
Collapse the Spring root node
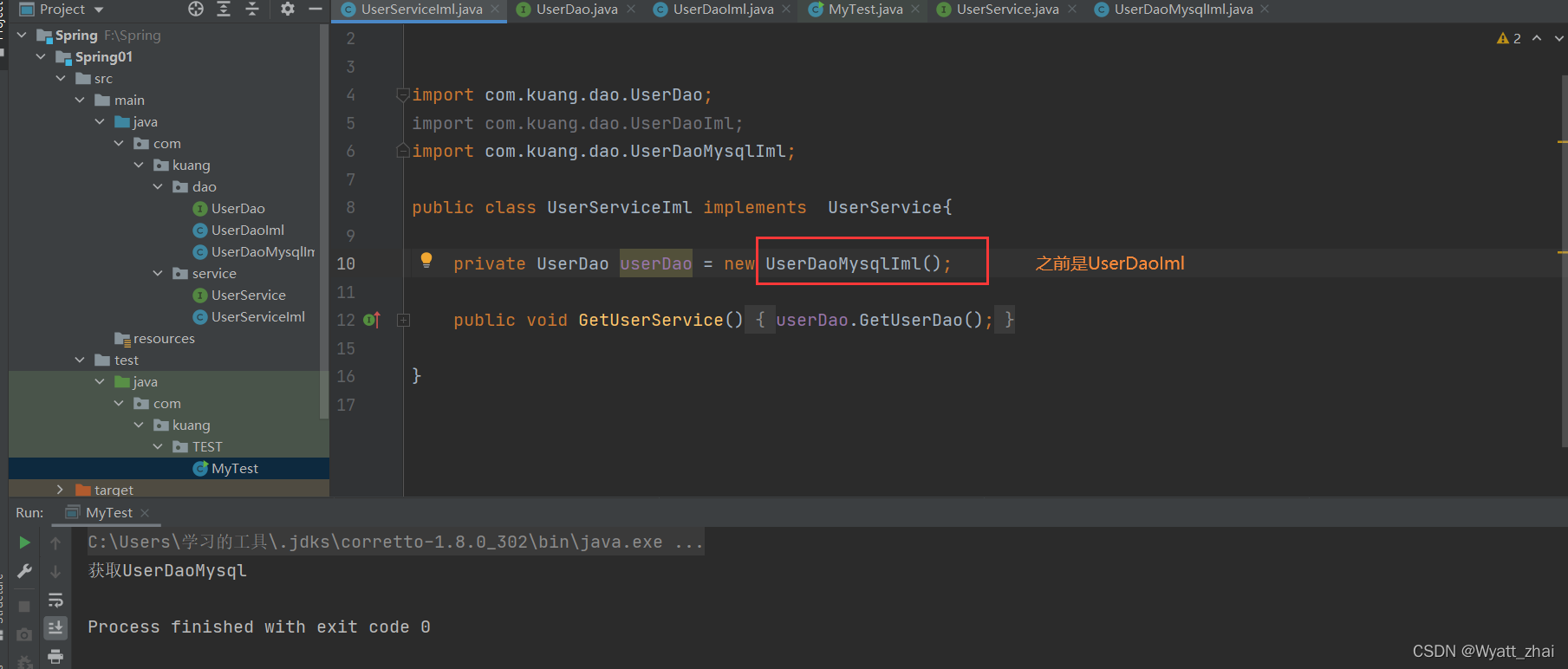(22, 36)
